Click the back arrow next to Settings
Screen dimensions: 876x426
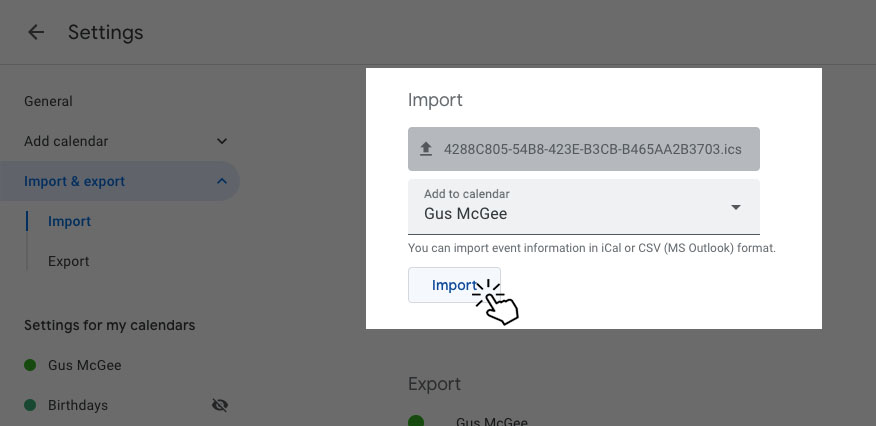tap(36, 33)
